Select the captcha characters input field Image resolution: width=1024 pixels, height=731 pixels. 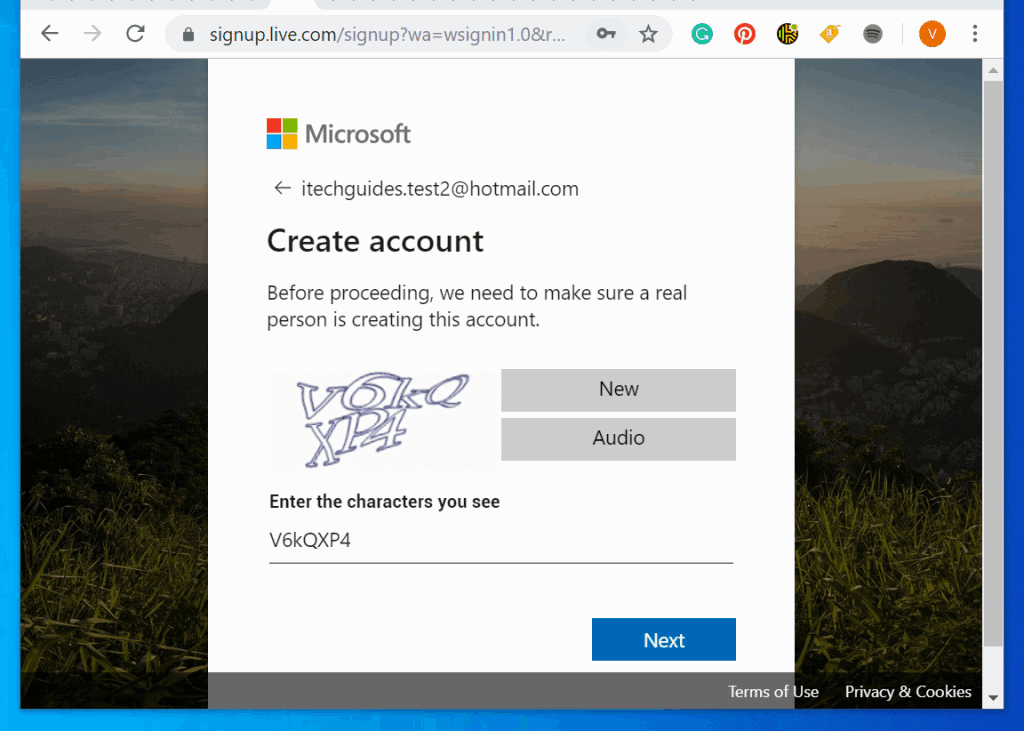[x=500, y=539]
